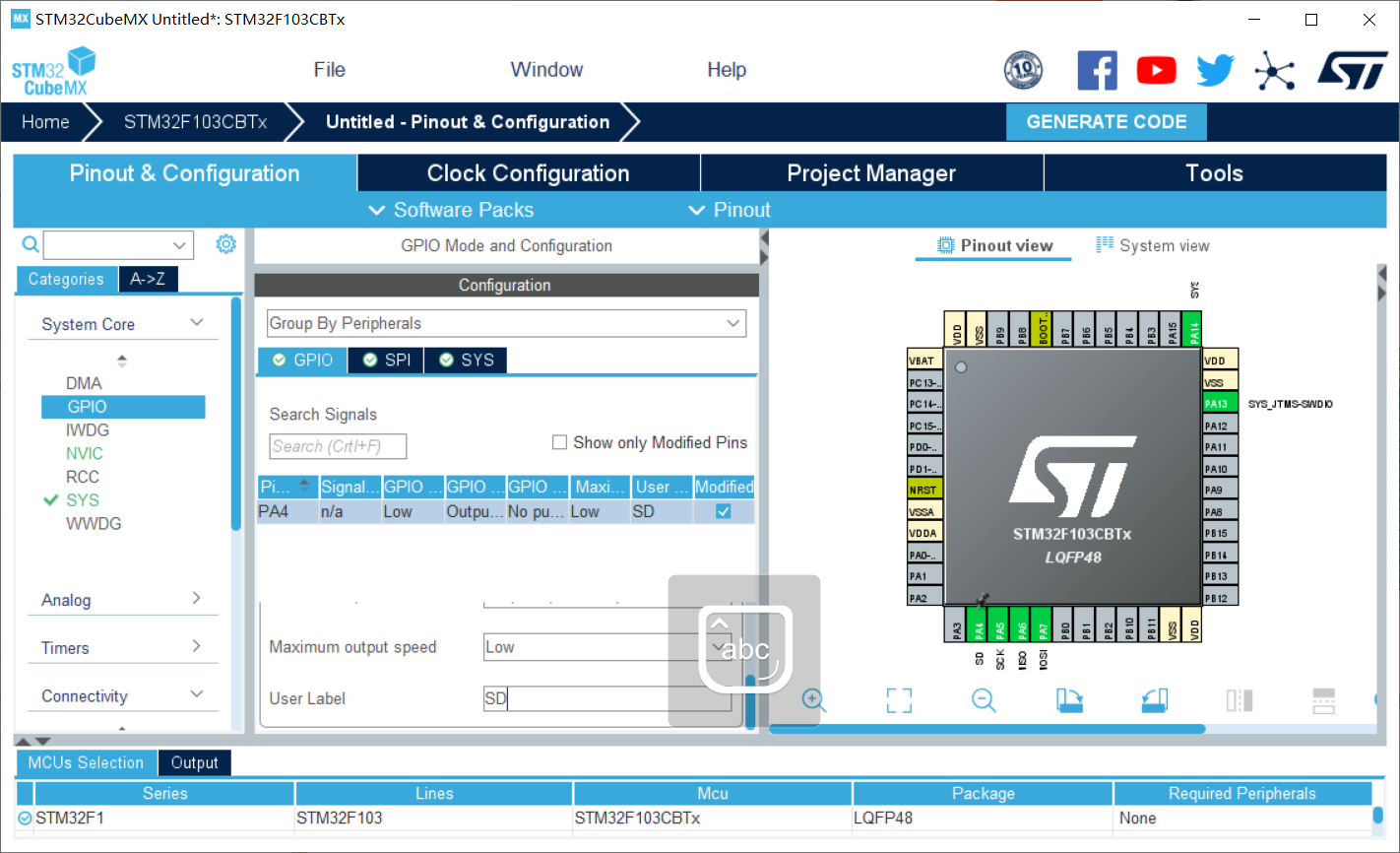Open the Output tab
This screenshot has height=853, width=1400.
(194, 762)
